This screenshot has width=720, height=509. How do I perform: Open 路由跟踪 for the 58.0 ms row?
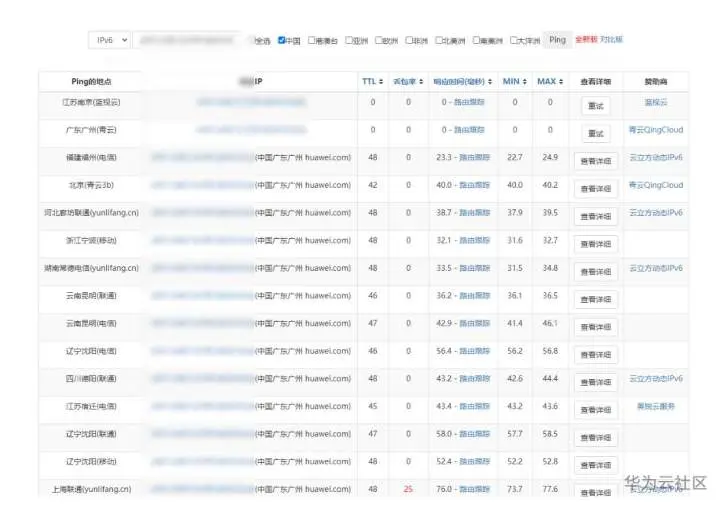pos(475,434)
